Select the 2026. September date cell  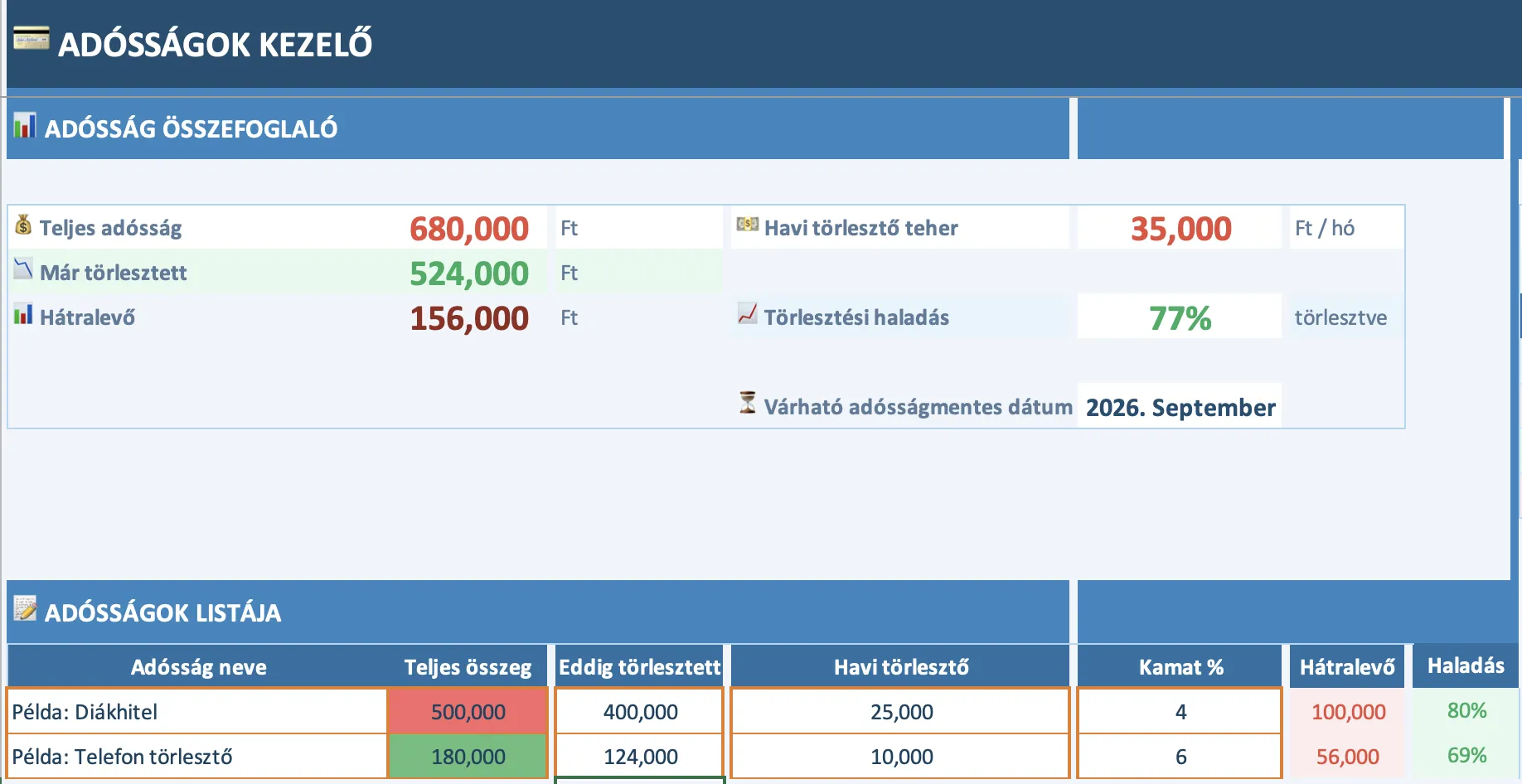tap(1180, 407)
